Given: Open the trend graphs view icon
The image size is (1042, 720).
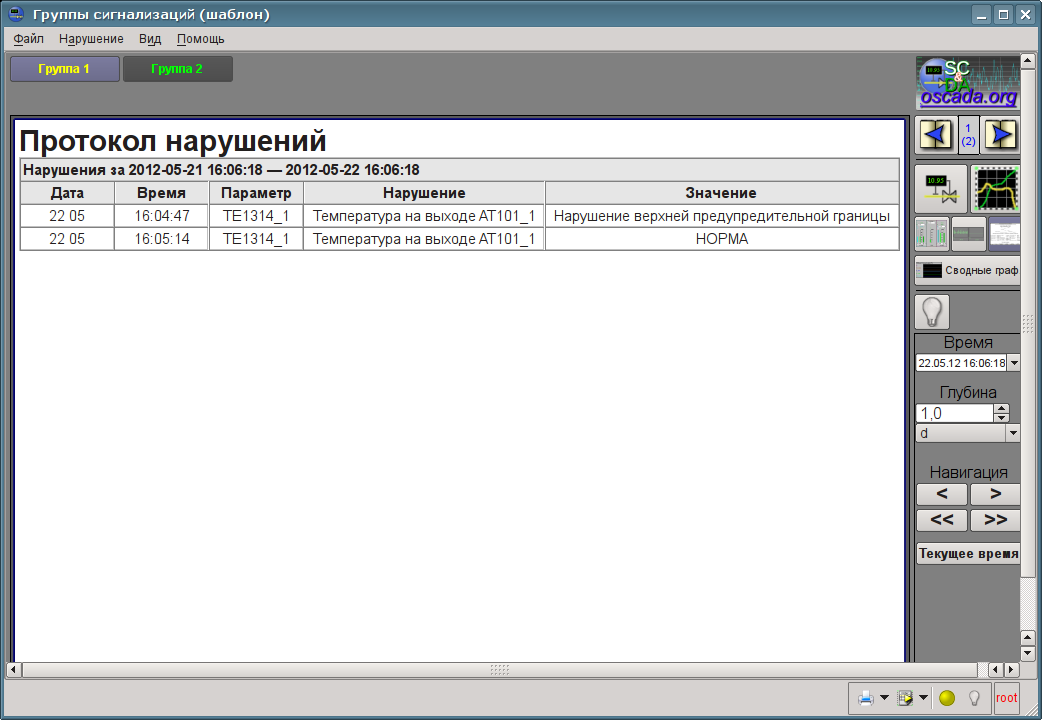Looking at the screenshot, I should pos(996,189).
